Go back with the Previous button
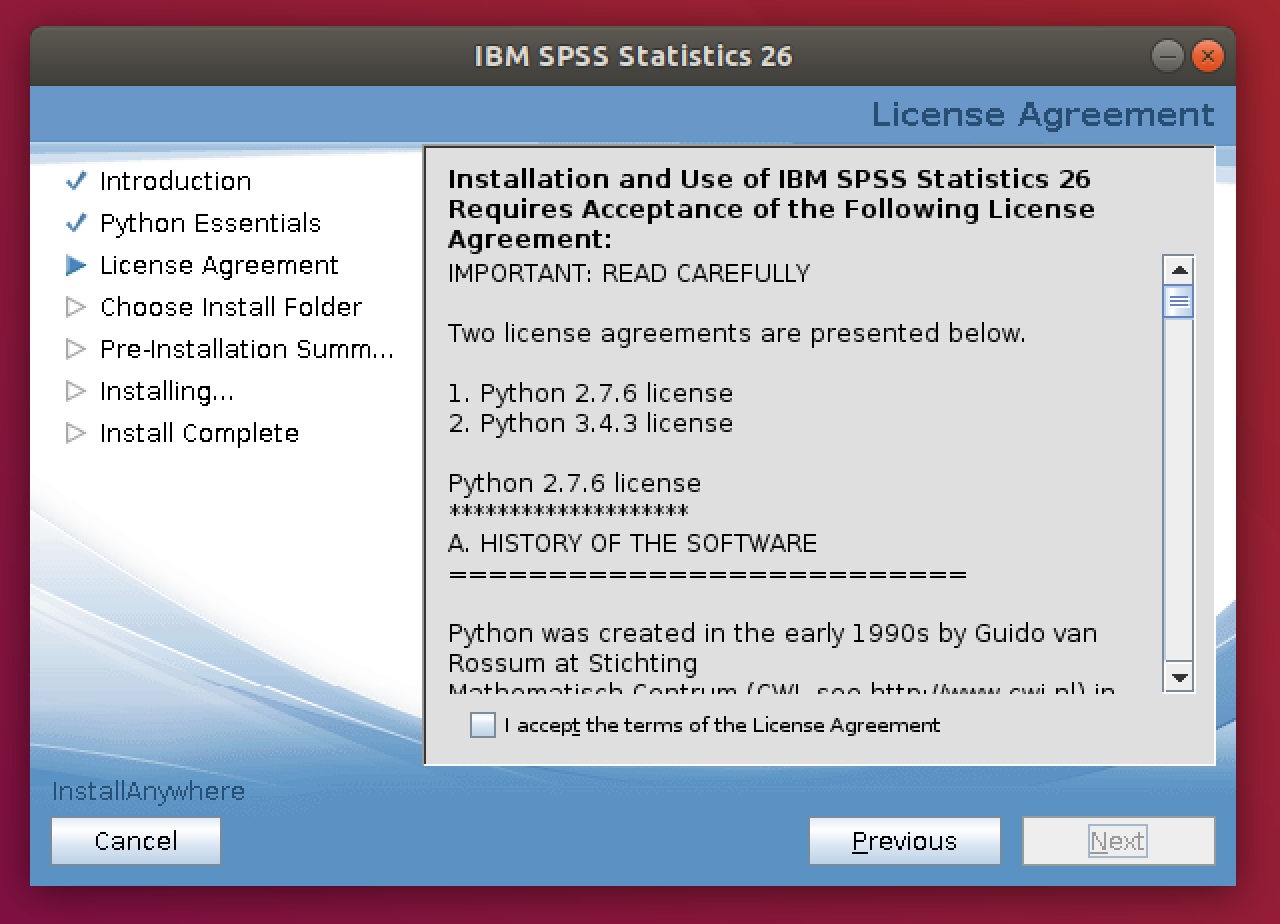Viewport: 1280px width, 924px height. (904, 841)
